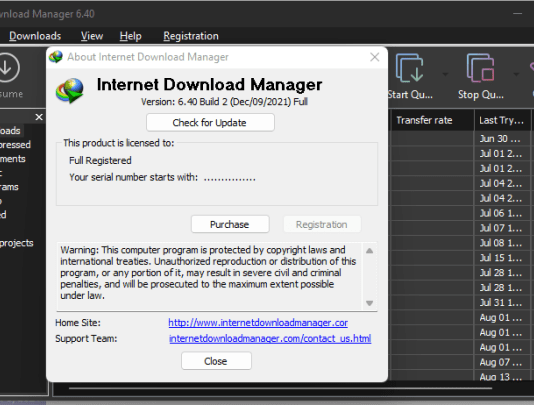Image resolution: width=534 pixels, height=405 pixels.
Task: Open the Support Team contact link
Action: [270, 339]
